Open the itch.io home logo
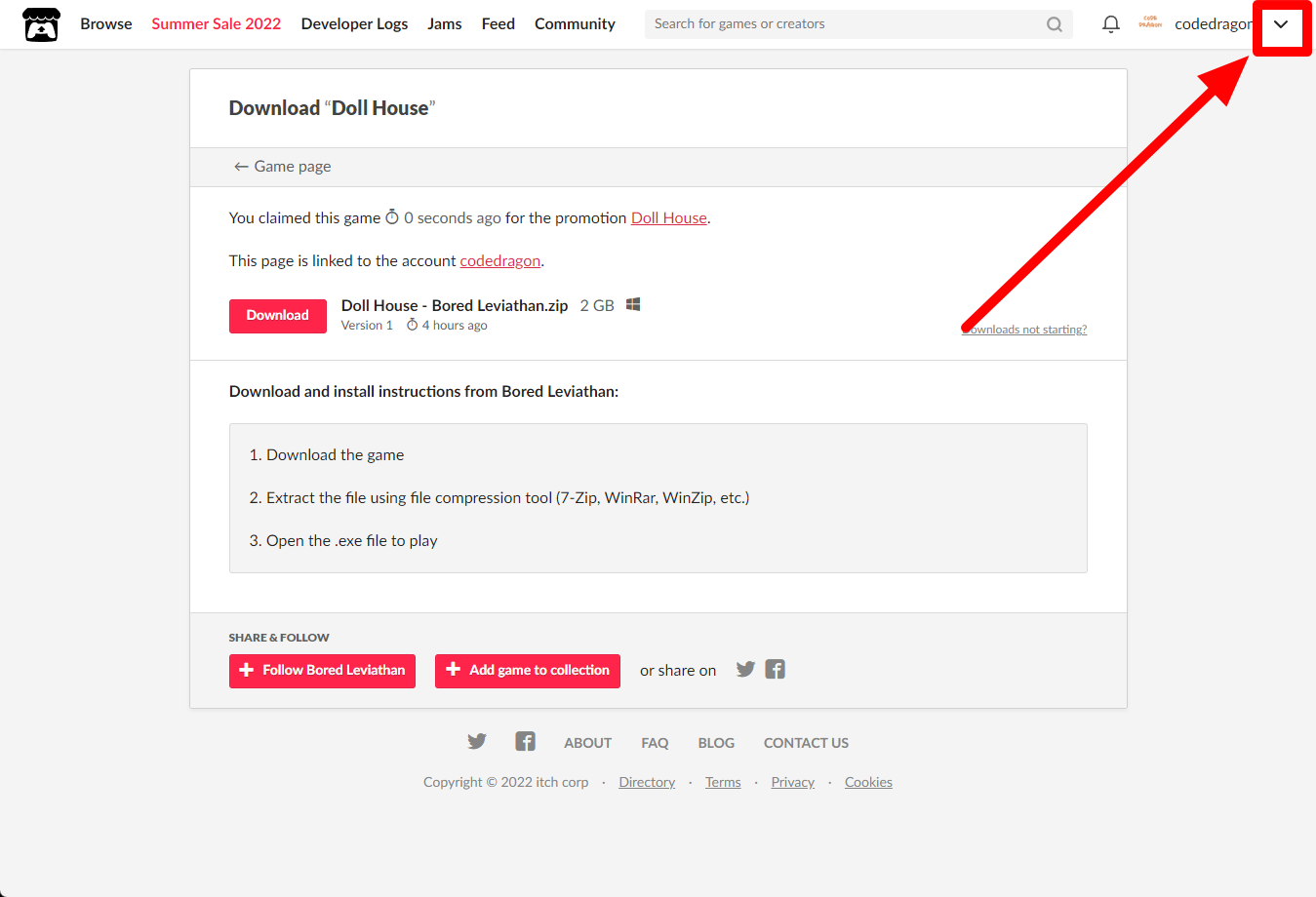Screen dimensions: 1316x897 tap(41, 24)
